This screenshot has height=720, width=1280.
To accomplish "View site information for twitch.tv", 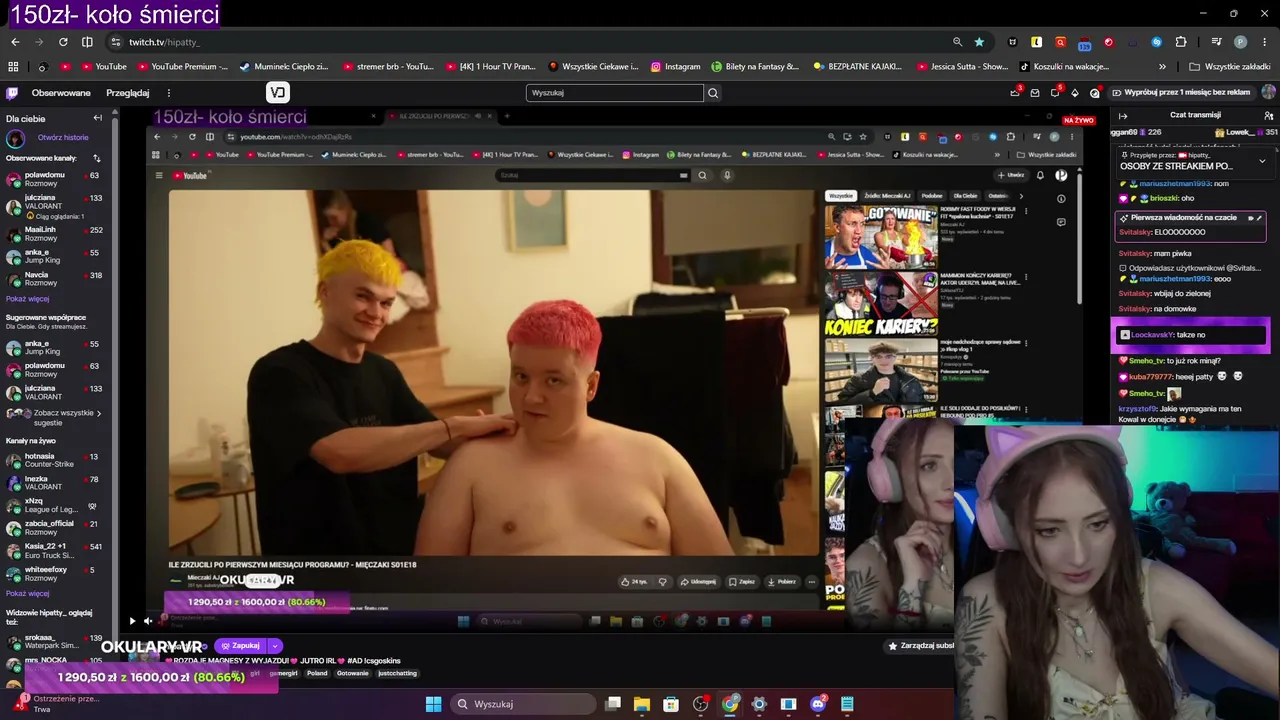I will tap(116, 42).
